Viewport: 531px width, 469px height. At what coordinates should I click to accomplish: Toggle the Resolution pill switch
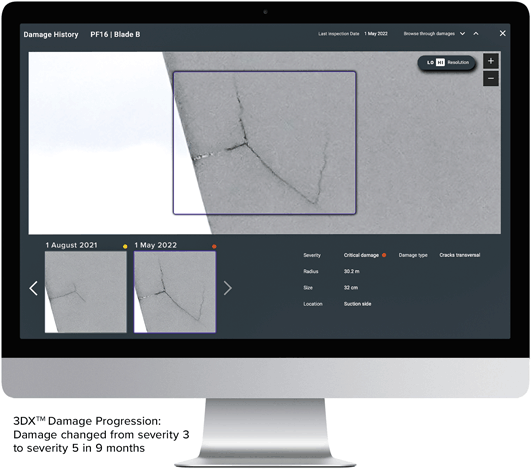coord(447,63)
